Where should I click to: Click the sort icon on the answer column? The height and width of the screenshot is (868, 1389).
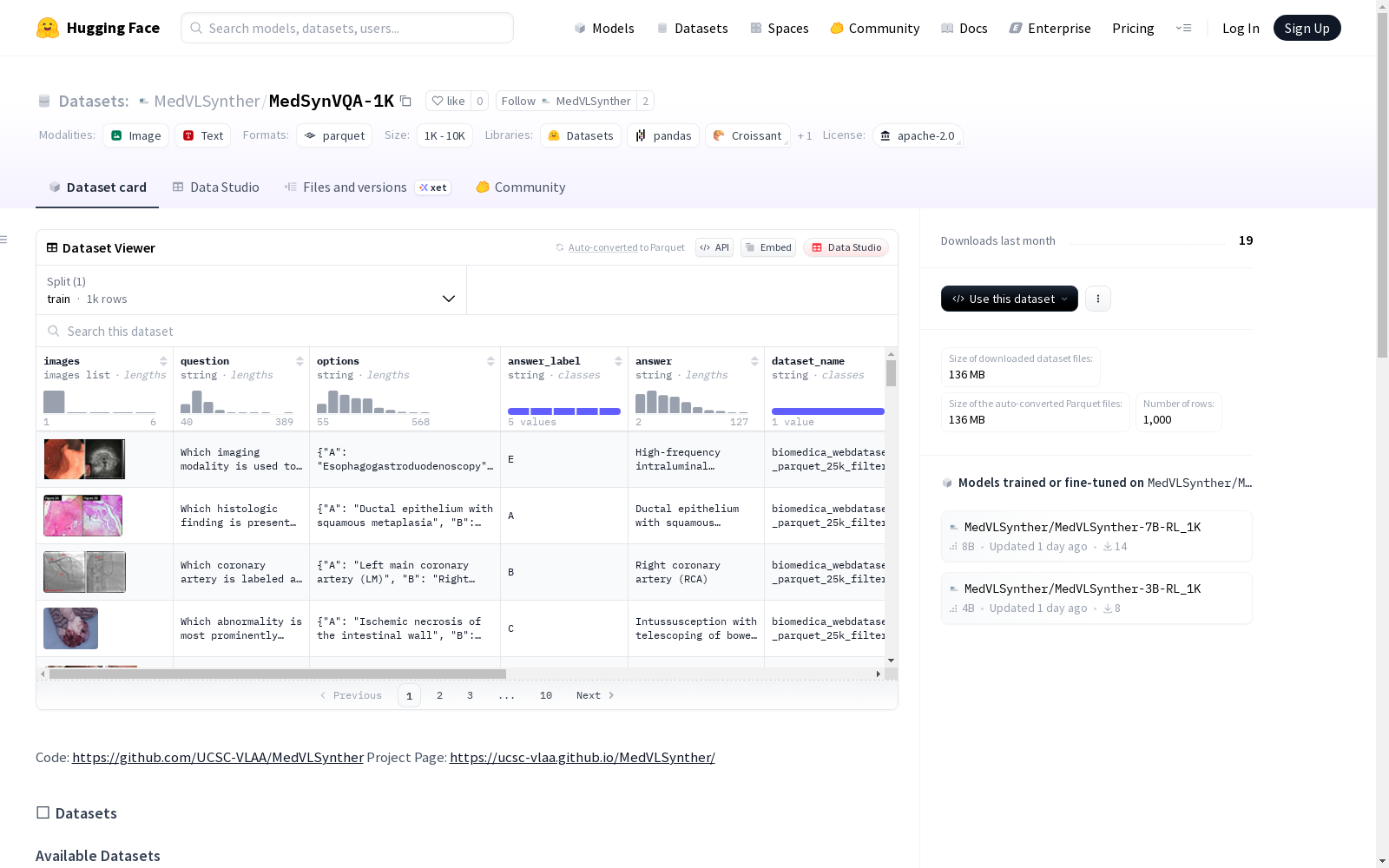coord(754,361)
